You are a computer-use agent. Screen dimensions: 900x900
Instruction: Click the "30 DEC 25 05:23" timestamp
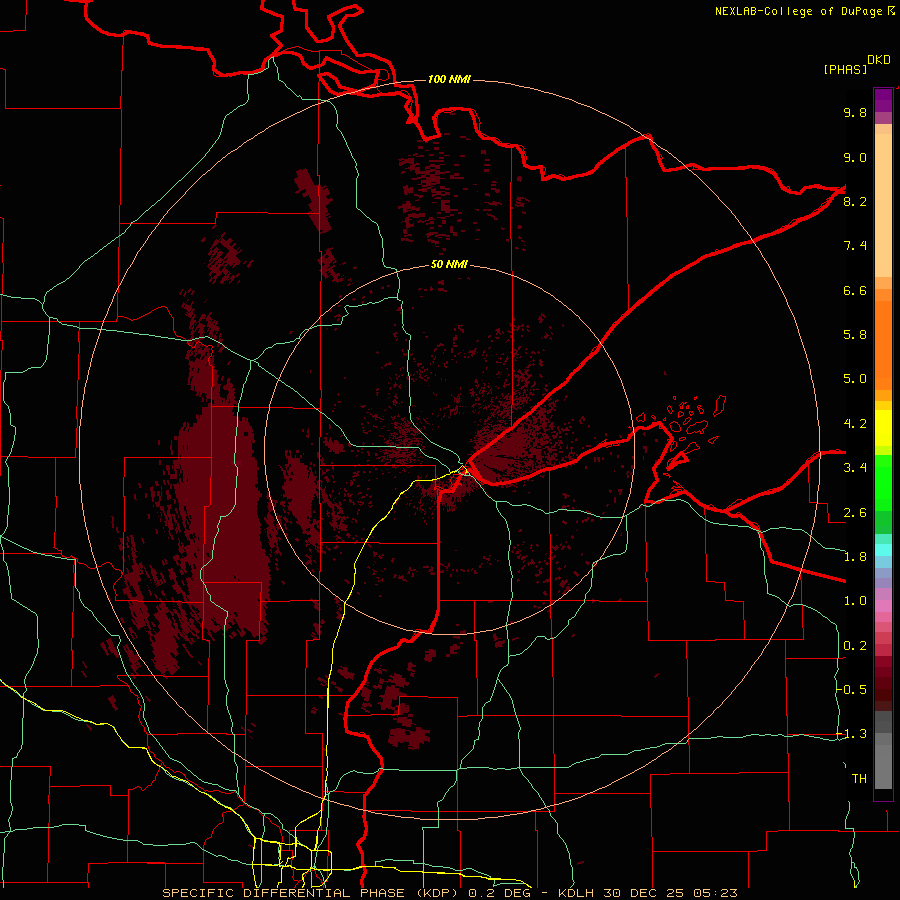[670, 893]
